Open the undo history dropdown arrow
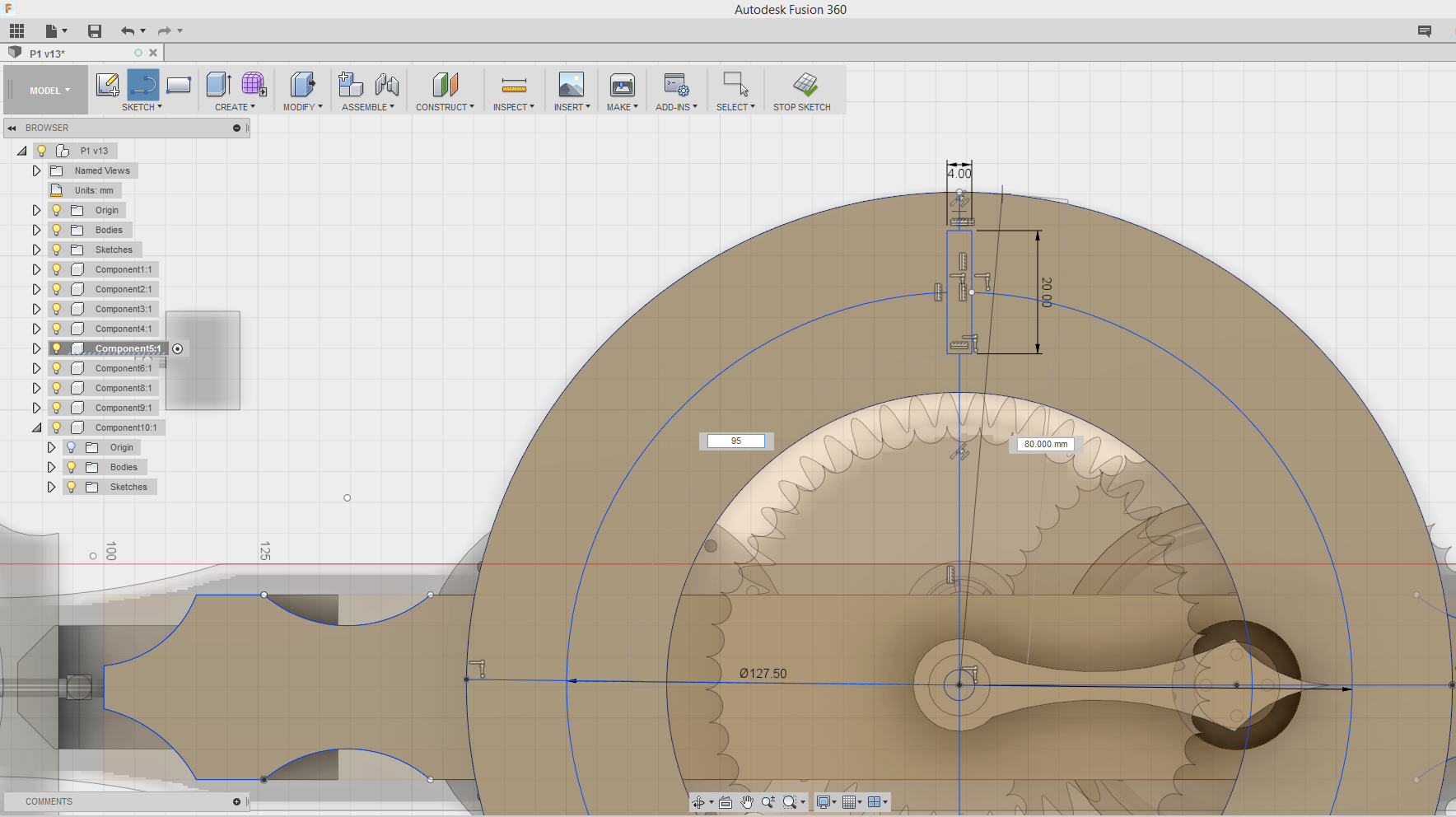Screen dimensions: 1456x817 pyautogui.click(x=143, y=31)
